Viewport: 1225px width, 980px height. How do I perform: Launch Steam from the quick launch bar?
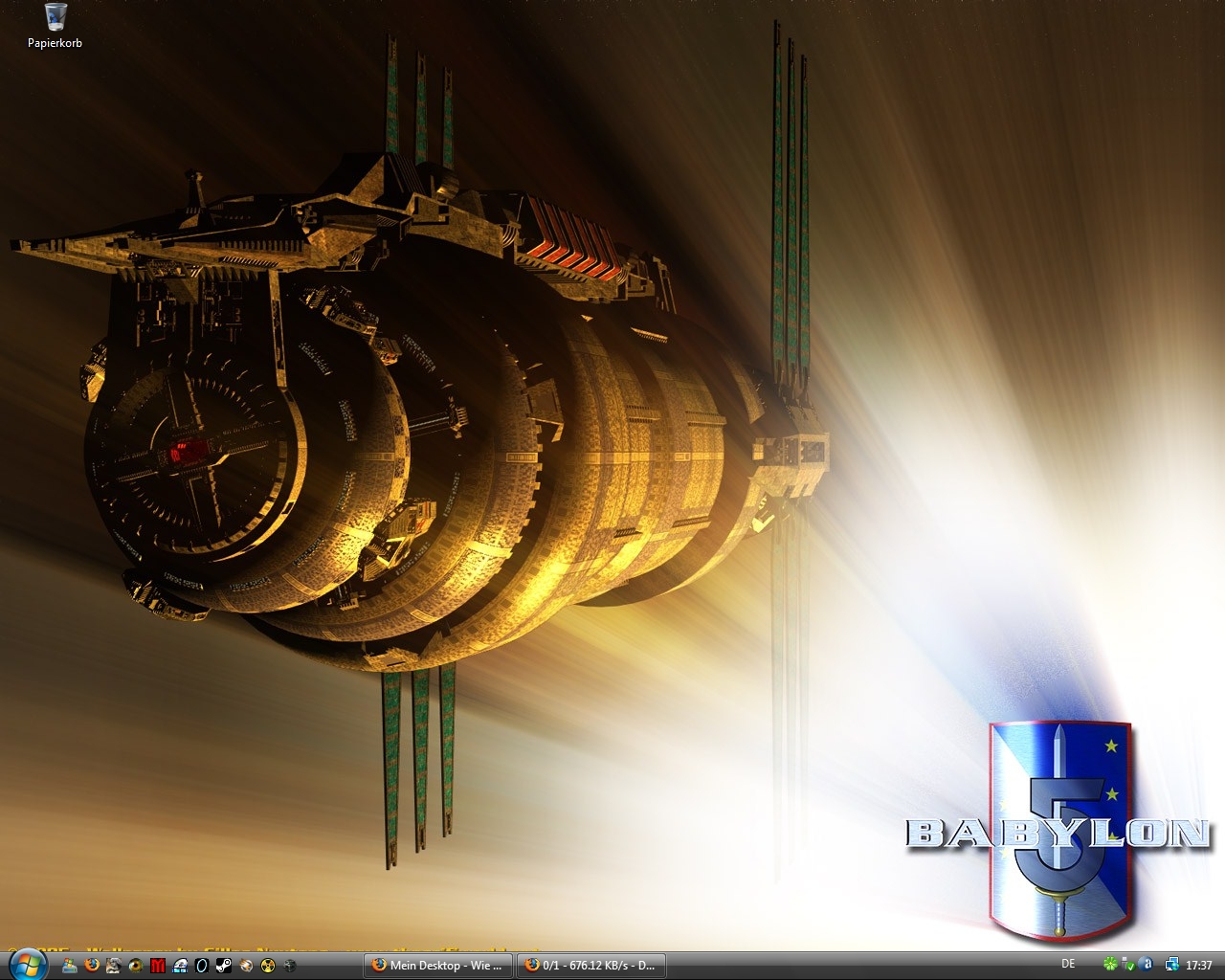[224, 966]
